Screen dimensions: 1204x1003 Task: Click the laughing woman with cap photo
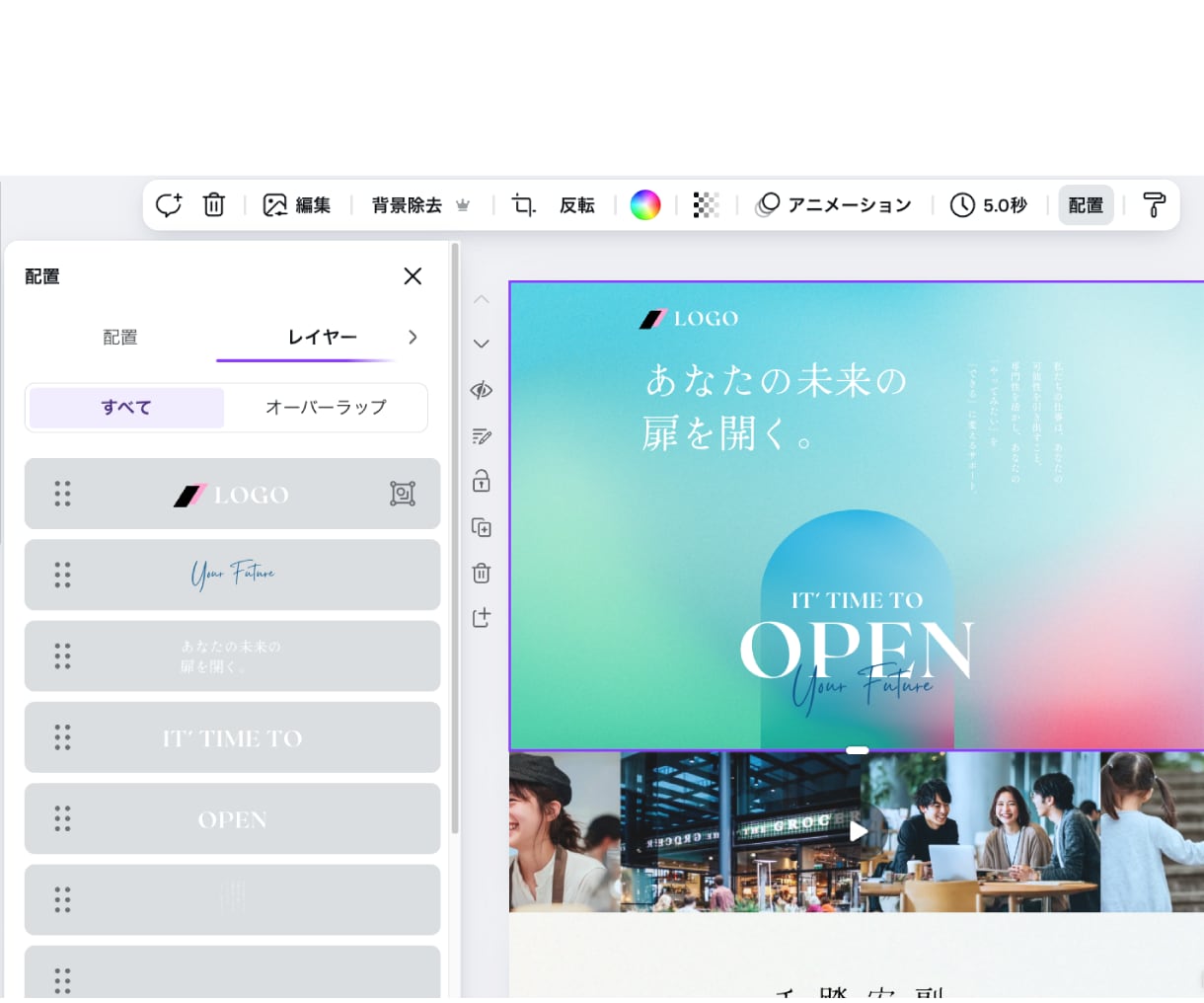[564, 831]
